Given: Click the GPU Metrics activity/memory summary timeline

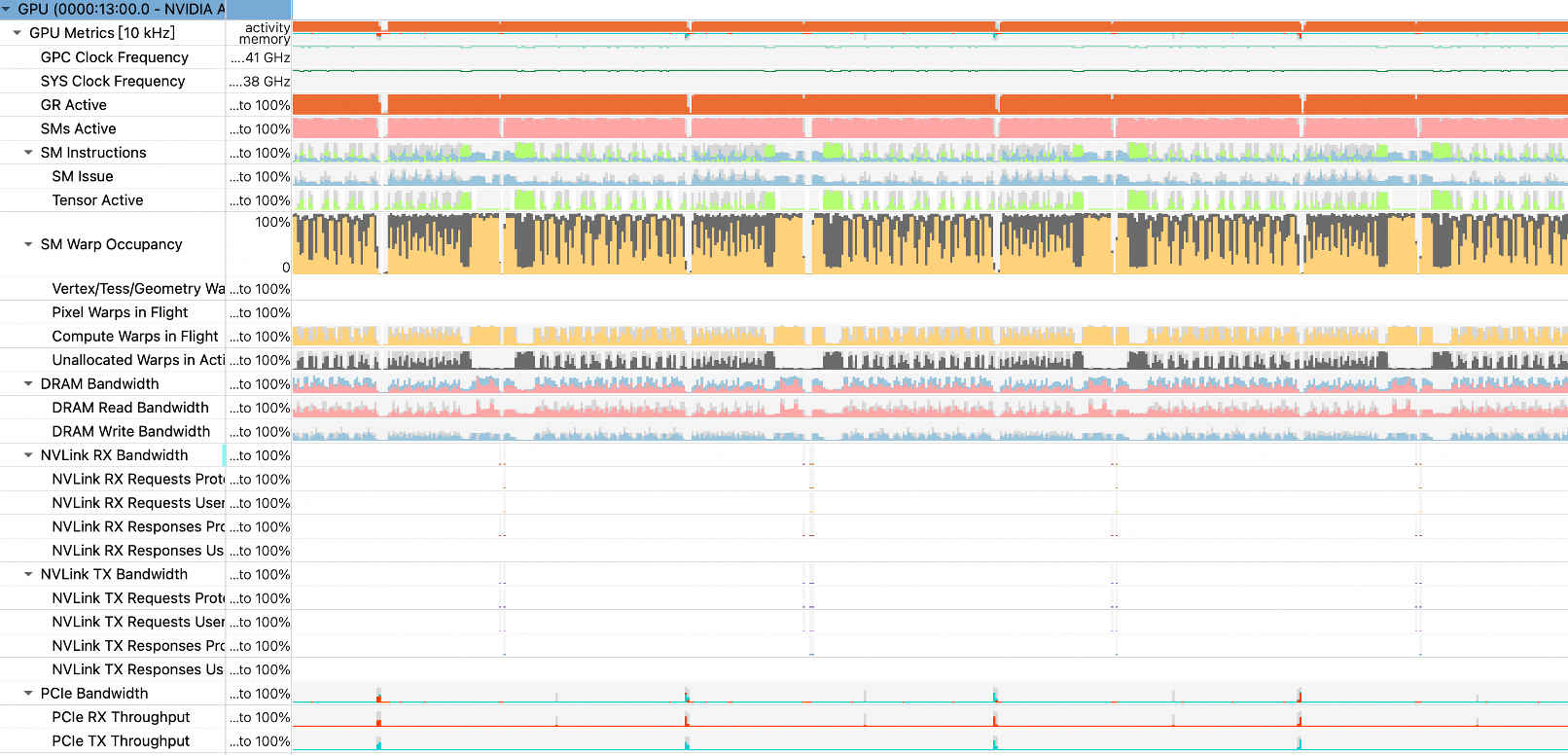Looking at the screenshot, I should click(930, 32).
